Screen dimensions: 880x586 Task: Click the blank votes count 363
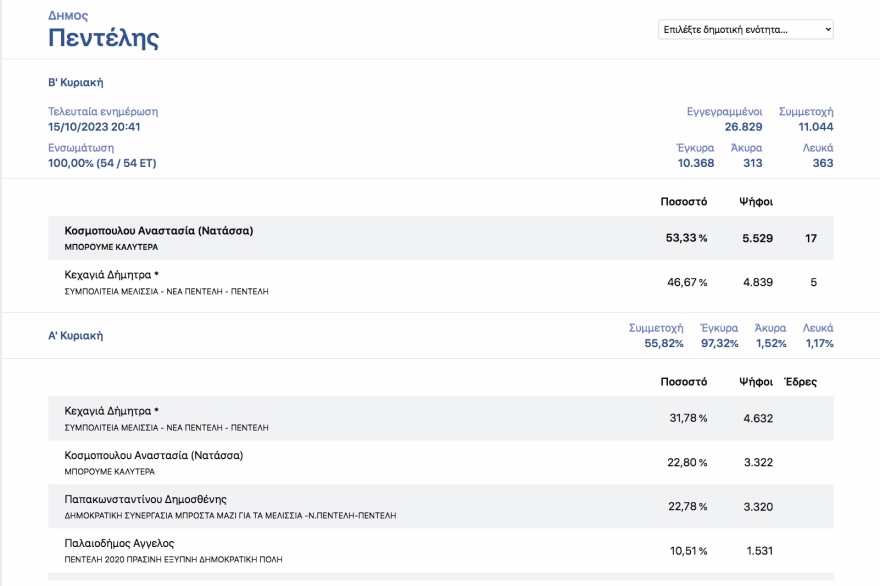[822, 163]
